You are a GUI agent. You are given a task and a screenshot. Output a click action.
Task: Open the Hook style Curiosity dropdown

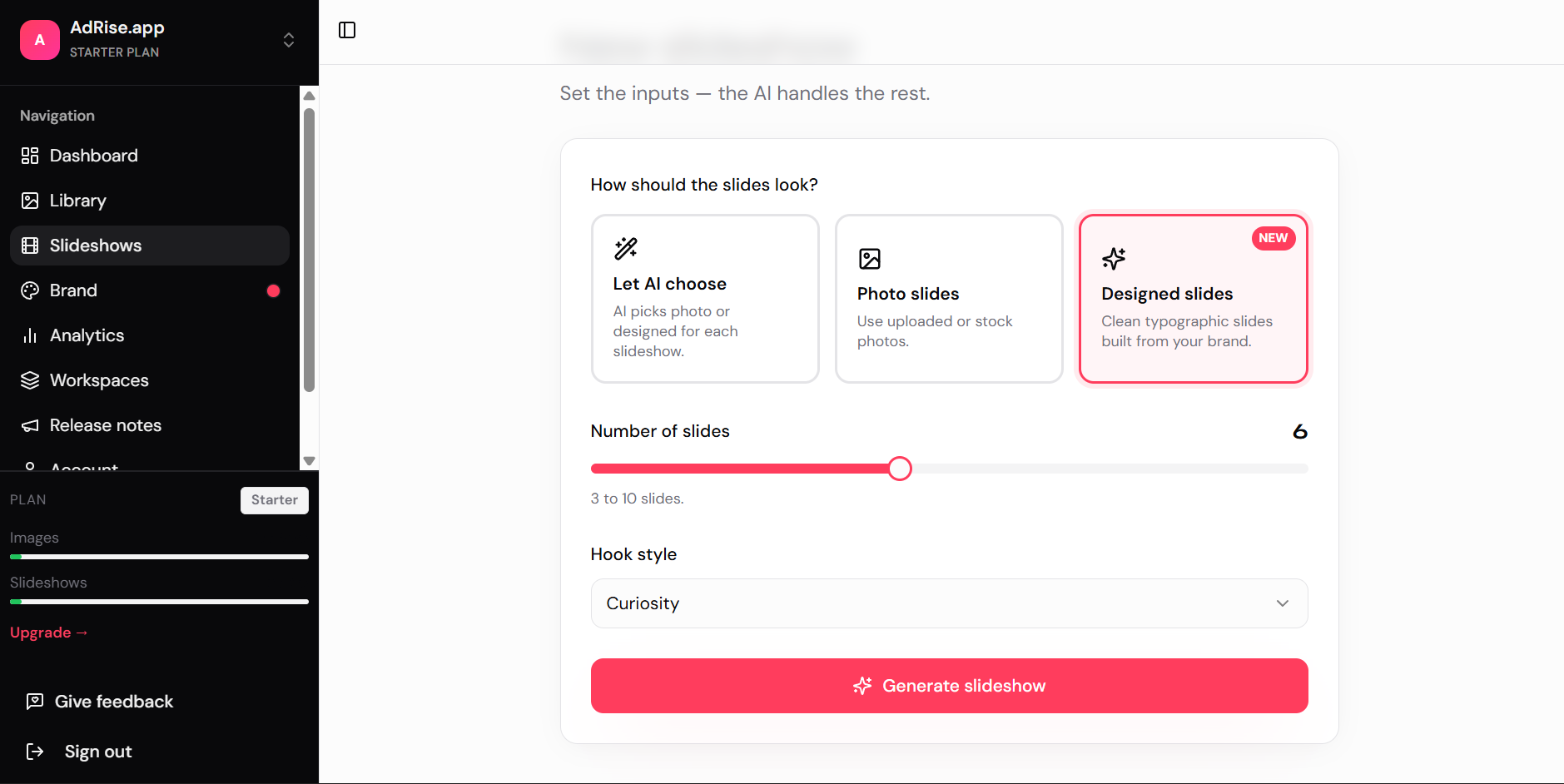pyautogui.click(x=949, y=603)
